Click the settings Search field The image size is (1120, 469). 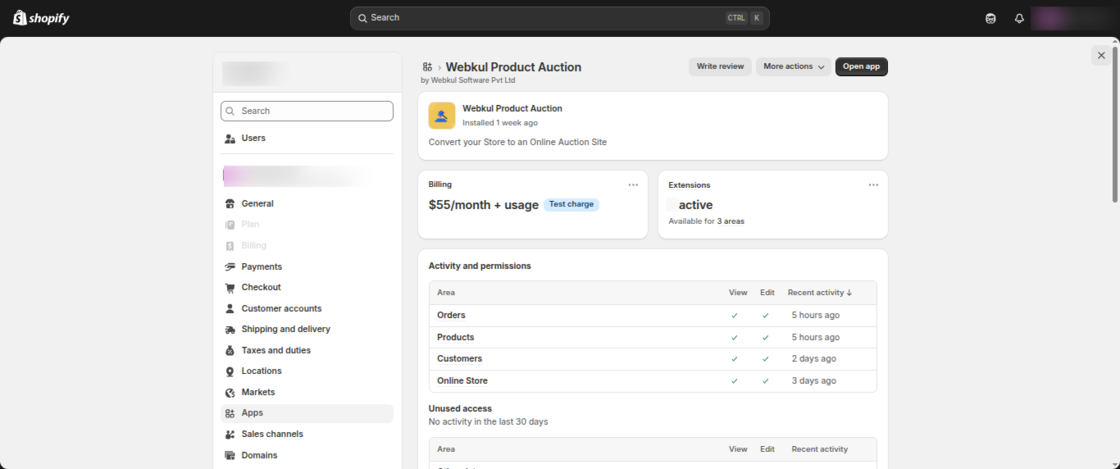(307, 111)
